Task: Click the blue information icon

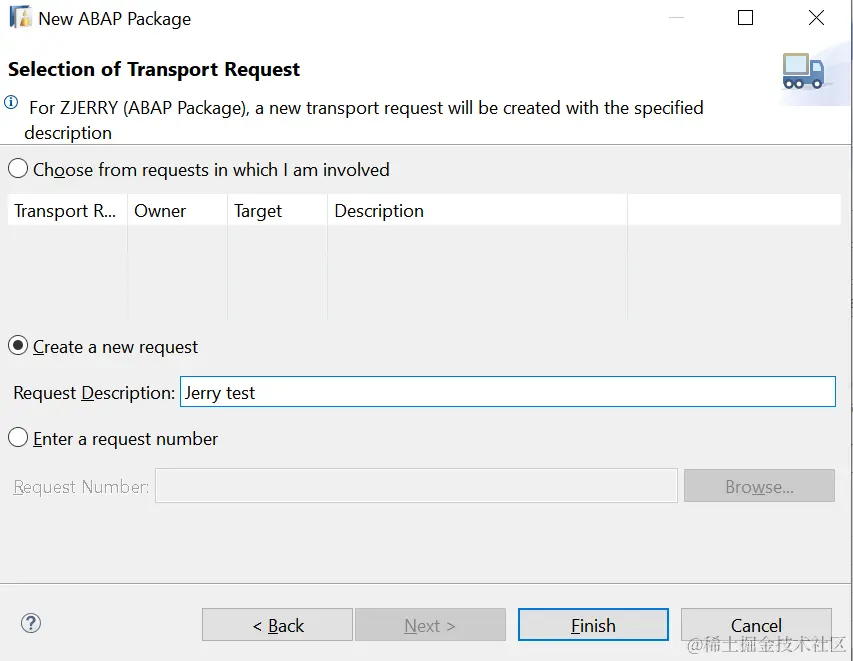Action: [11, 103]
